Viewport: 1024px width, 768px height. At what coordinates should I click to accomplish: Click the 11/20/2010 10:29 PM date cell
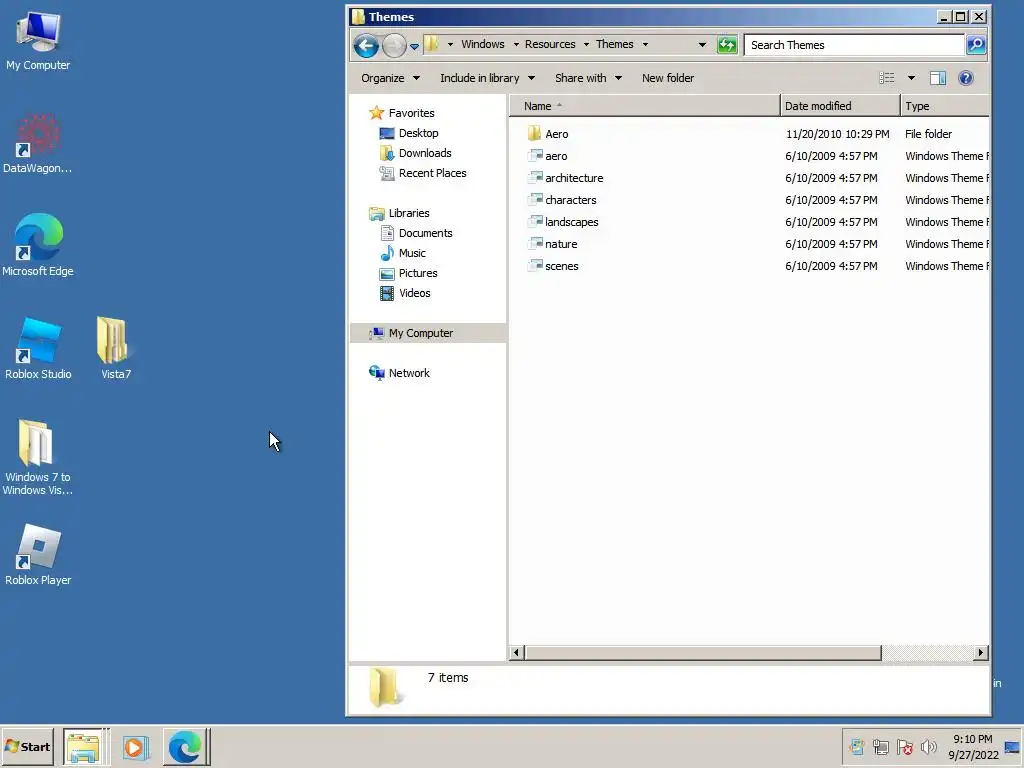point(837,134)
